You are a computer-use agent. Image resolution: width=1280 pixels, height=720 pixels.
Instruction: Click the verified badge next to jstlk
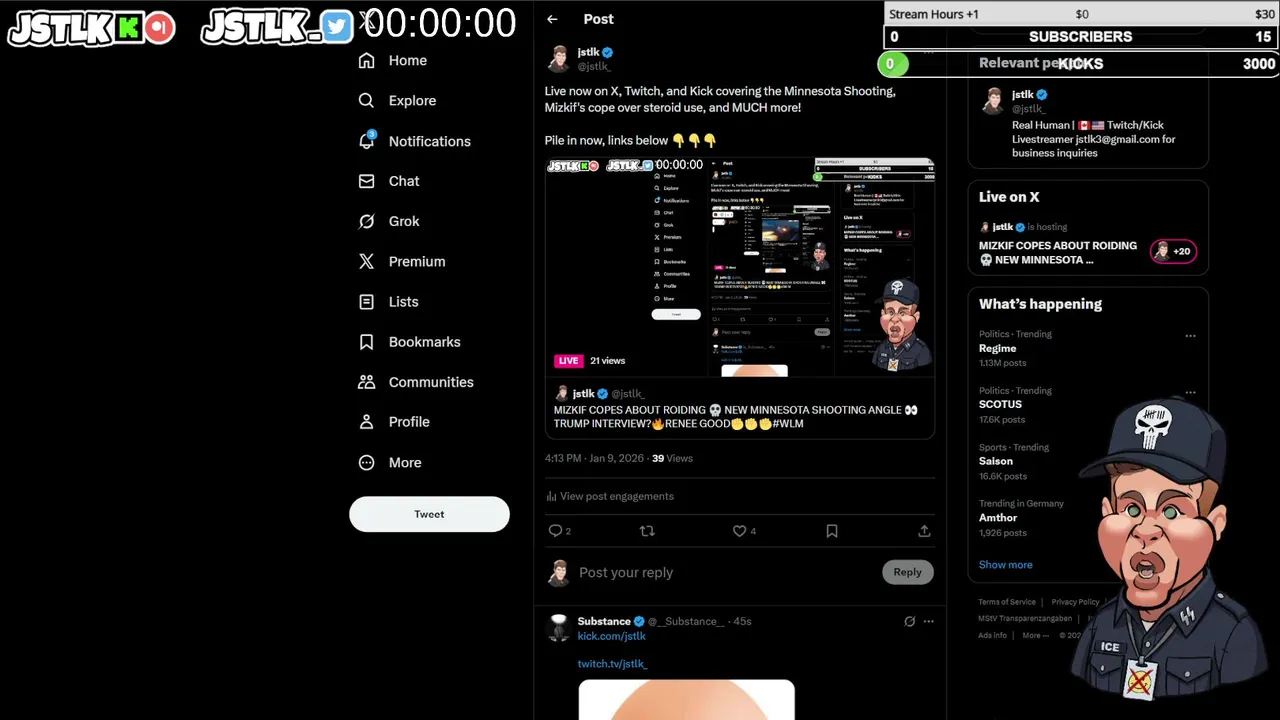coord(608,52)
